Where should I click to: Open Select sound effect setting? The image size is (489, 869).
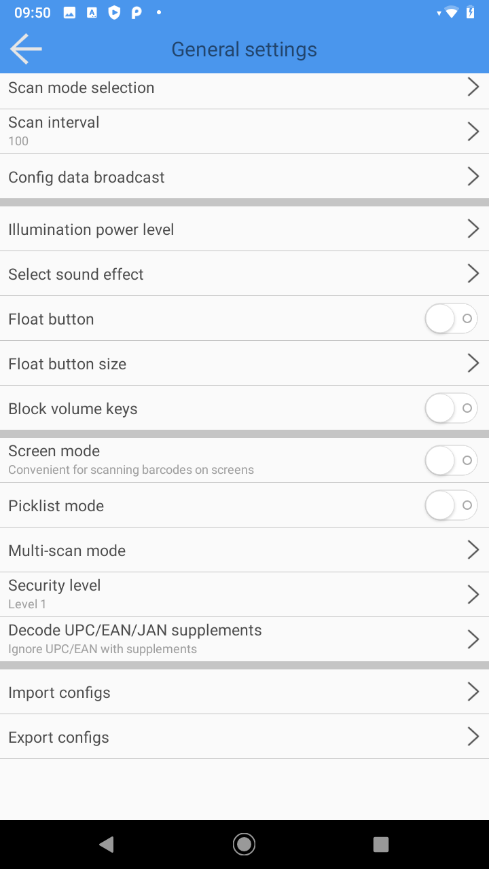point(244,274)
